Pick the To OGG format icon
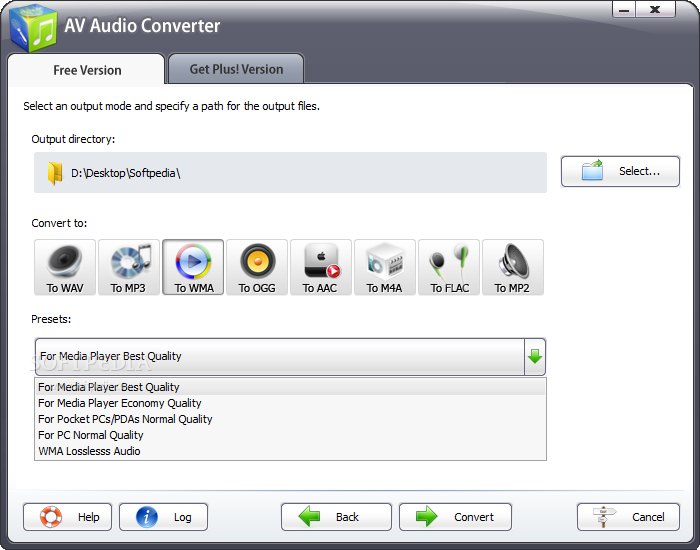This screenshot has width=700, height=550. click(x=257, y=267)
